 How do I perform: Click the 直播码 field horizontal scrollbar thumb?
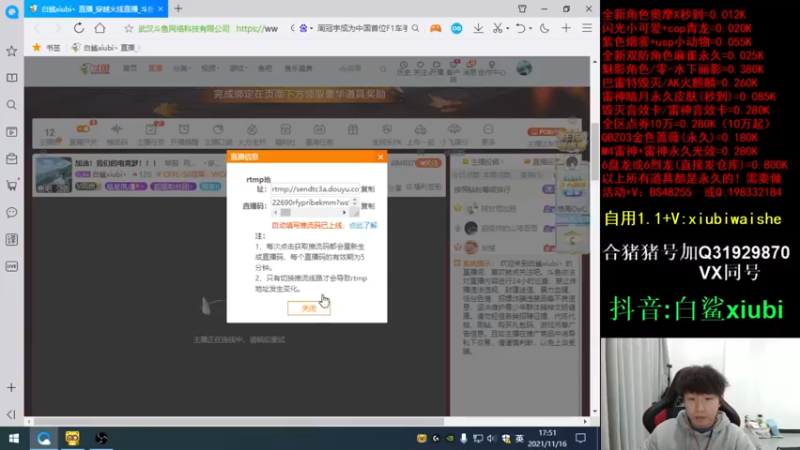click(x=285, y=212)
